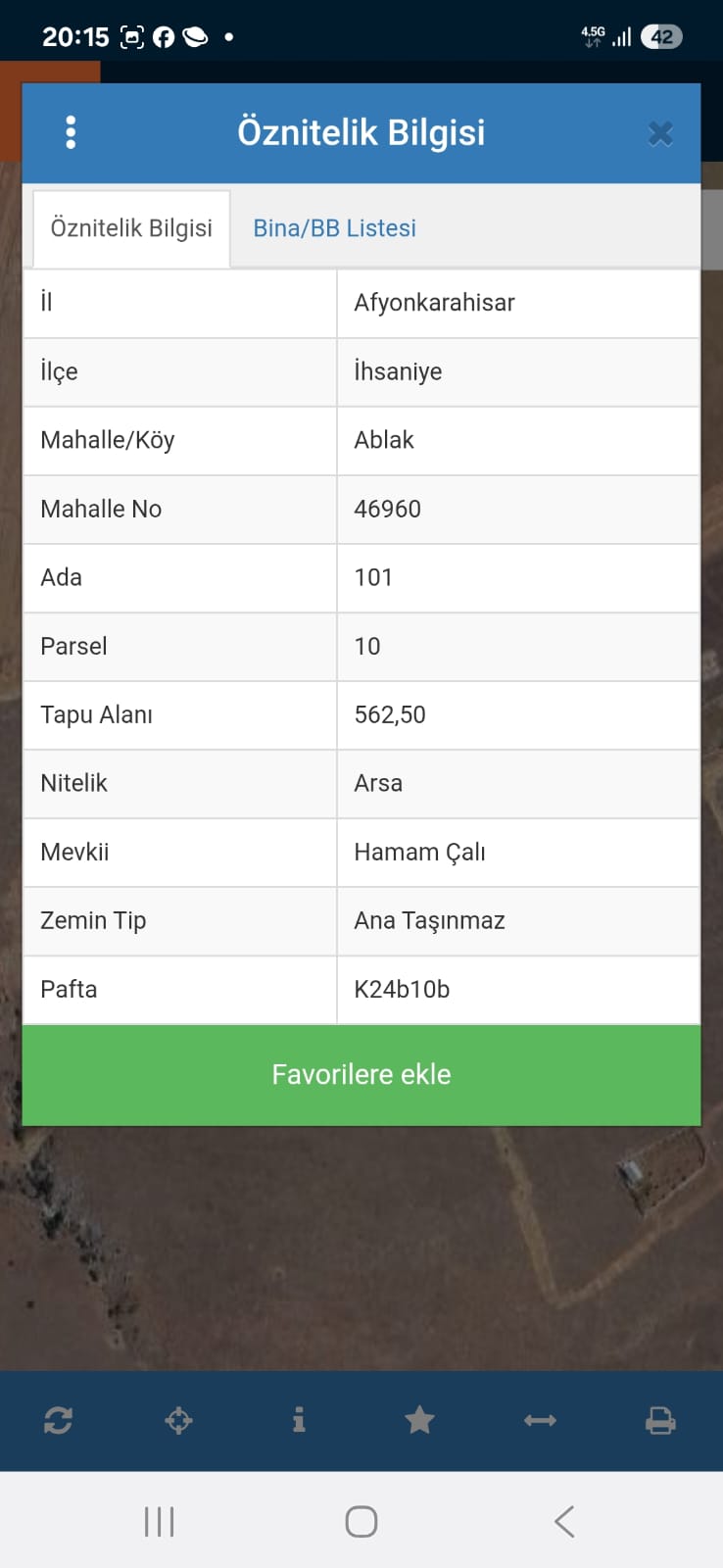The width and height of the screenshot is (723, 1568).
Task: Select the Öznitelik Bilgisi tab
Action: (x=131, y=228)
